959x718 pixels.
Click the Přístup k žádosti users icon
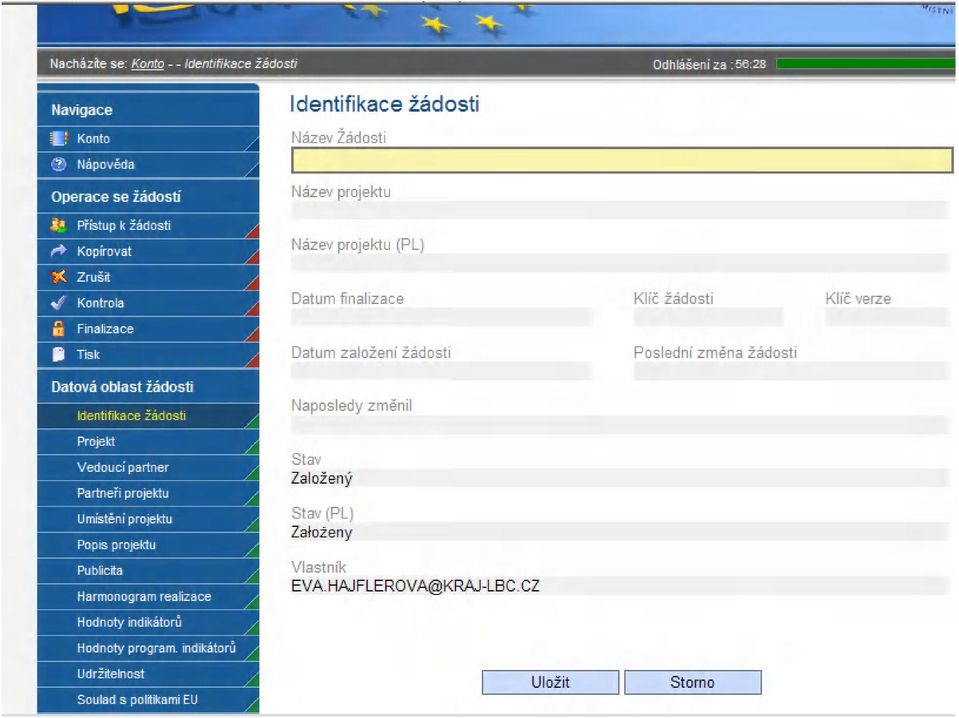click(x=59, y=226)
